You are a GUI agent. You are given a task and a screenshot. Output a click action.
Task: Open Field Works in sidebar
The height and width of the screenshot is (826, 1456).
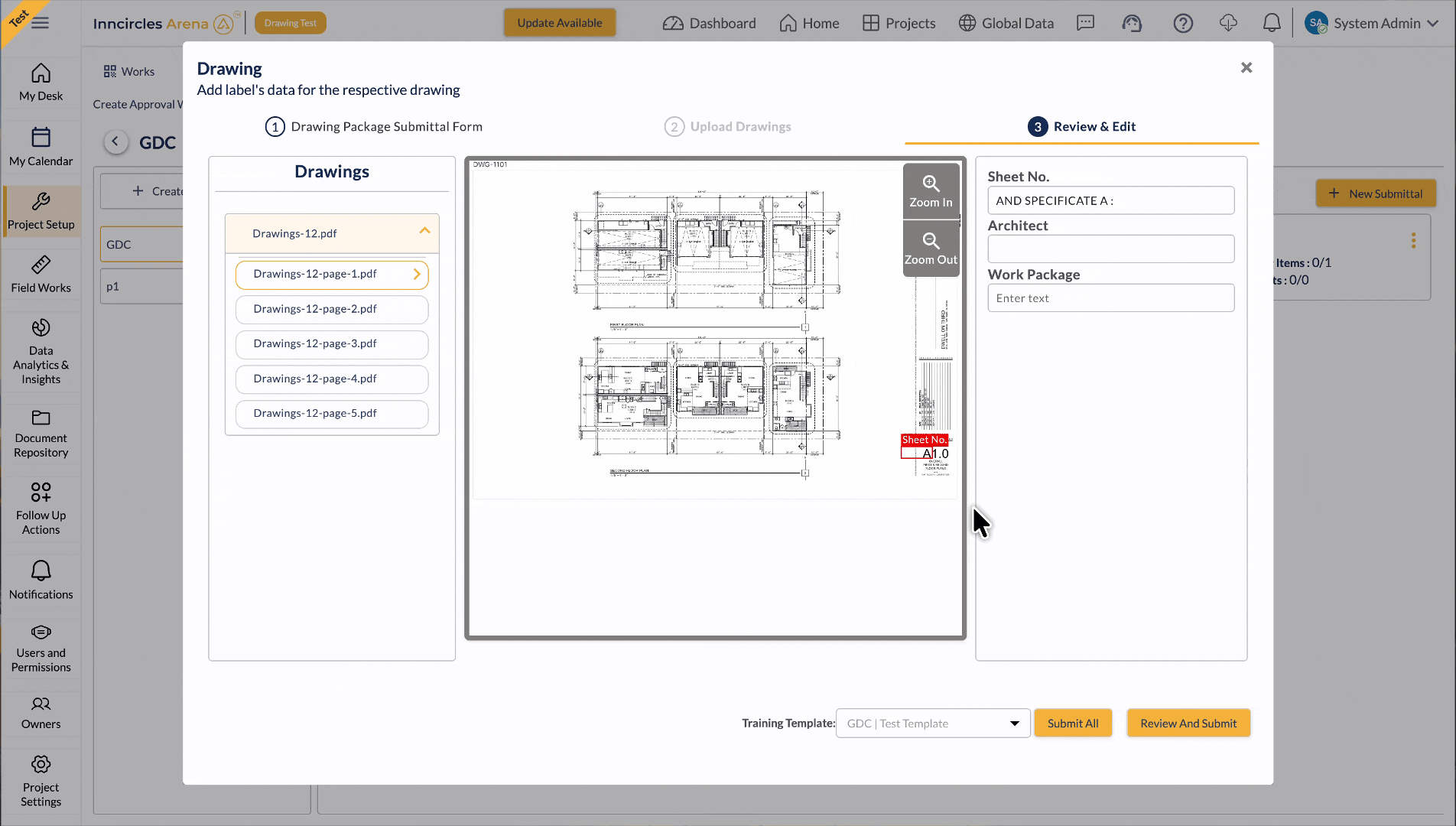[41, 275]
